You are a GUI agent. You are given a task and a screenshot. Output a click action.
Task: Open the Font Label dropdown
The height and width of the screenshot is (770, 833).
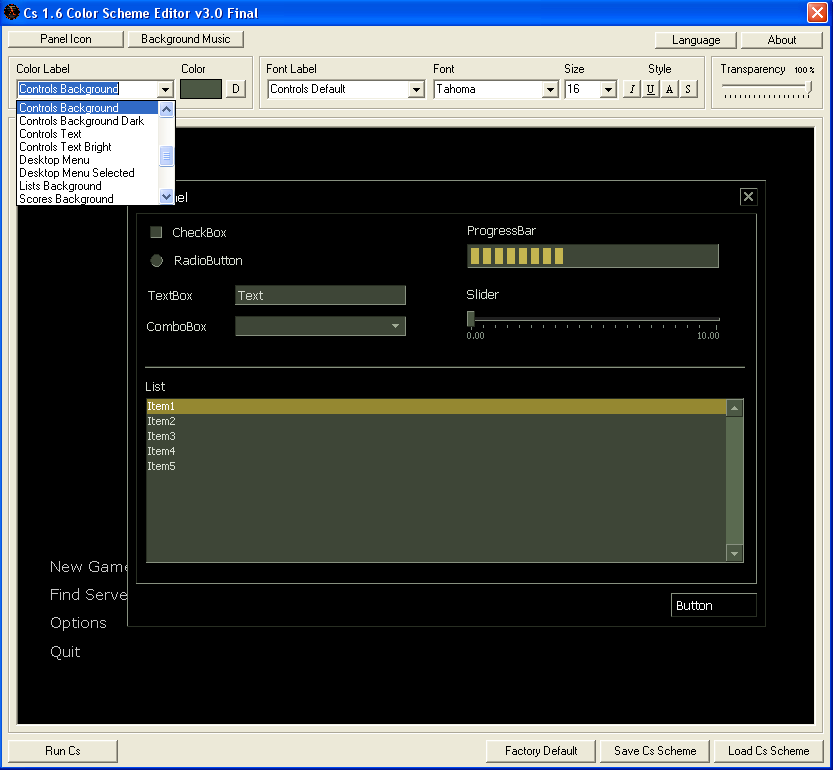tap(416, 90)
